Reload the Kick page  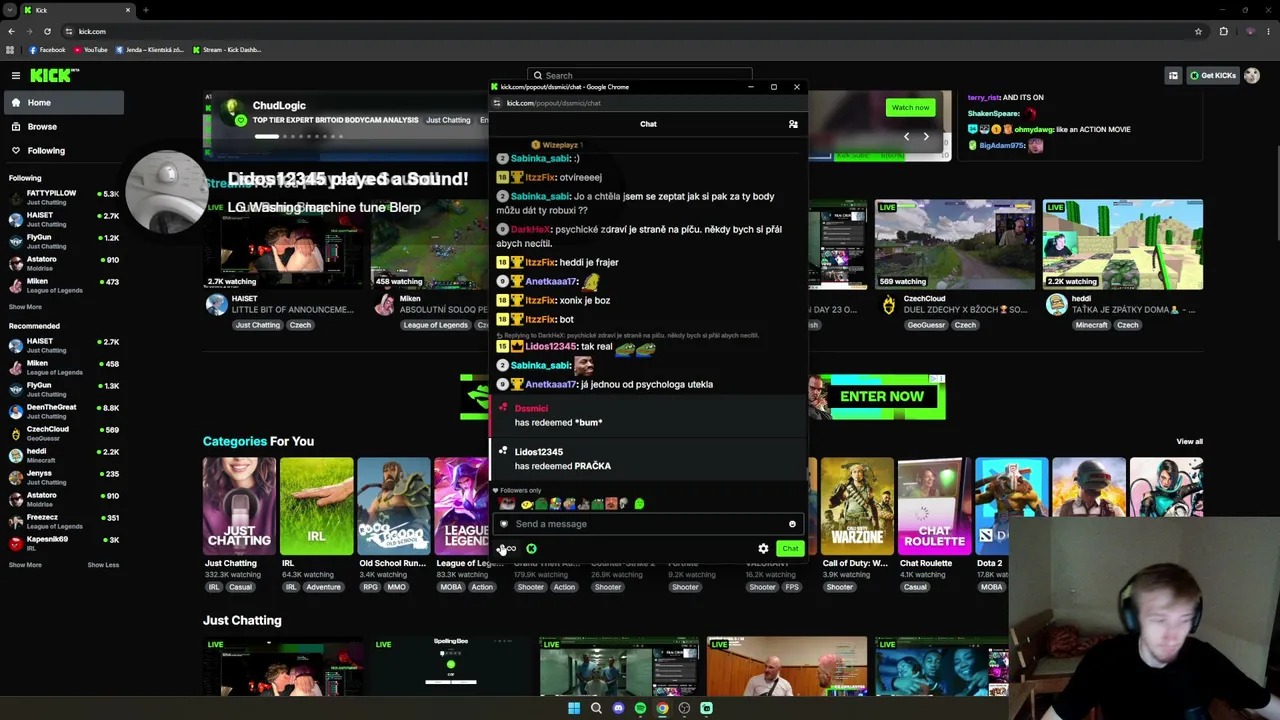coord(47,31)
